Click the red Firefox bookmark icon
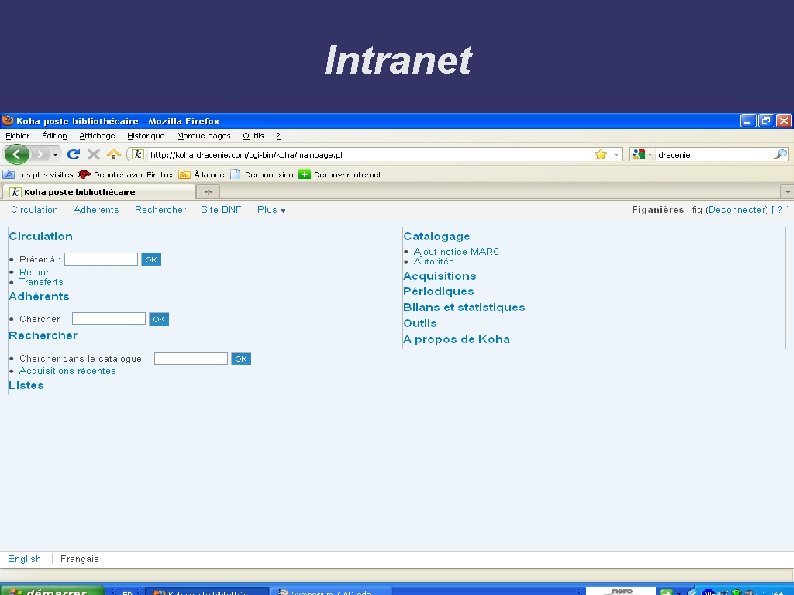Screen dimensions: 794x595 point(84,175)
